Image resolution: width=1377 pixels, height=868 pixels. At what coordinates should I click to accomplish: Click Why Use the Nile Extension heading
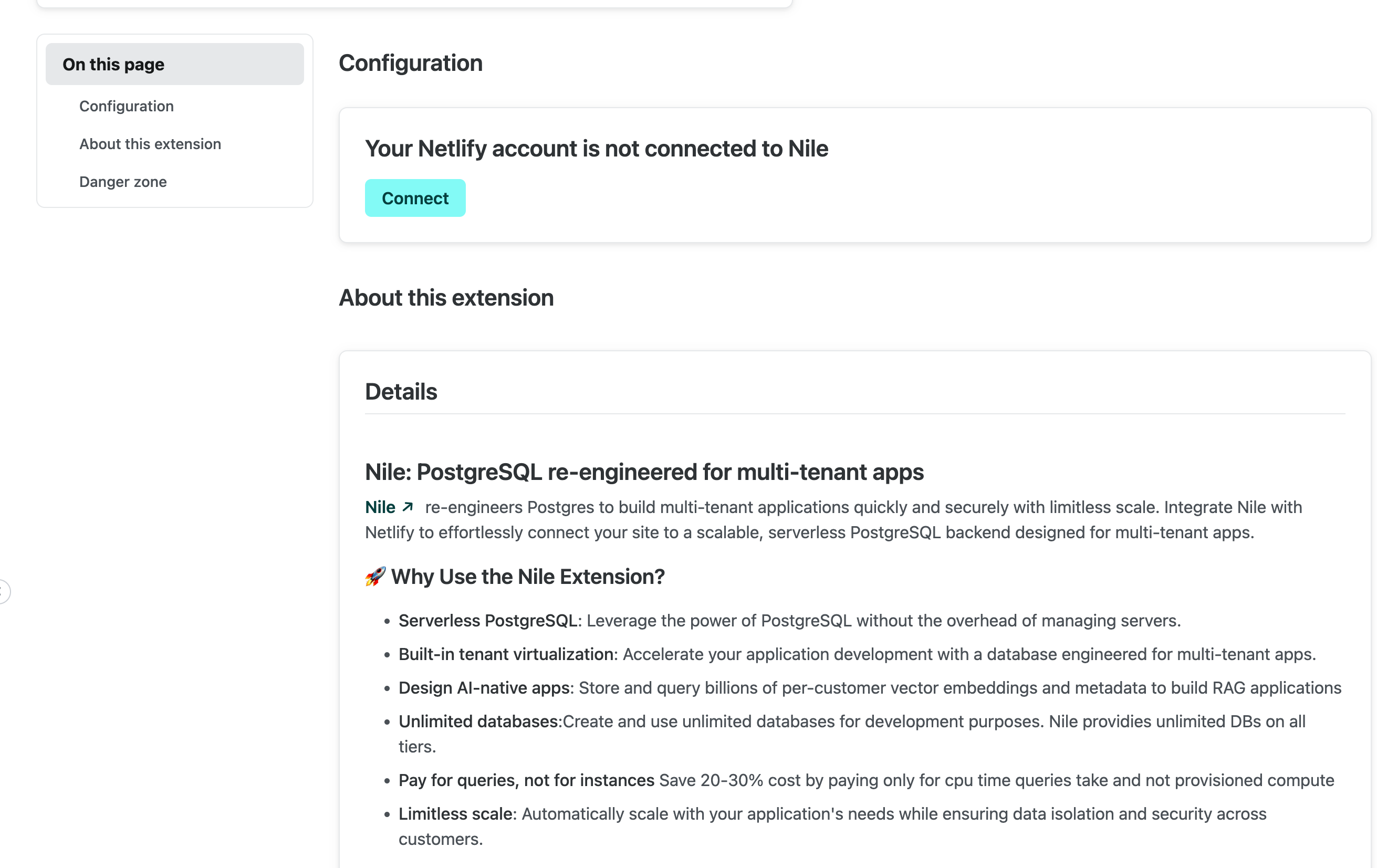527,577
